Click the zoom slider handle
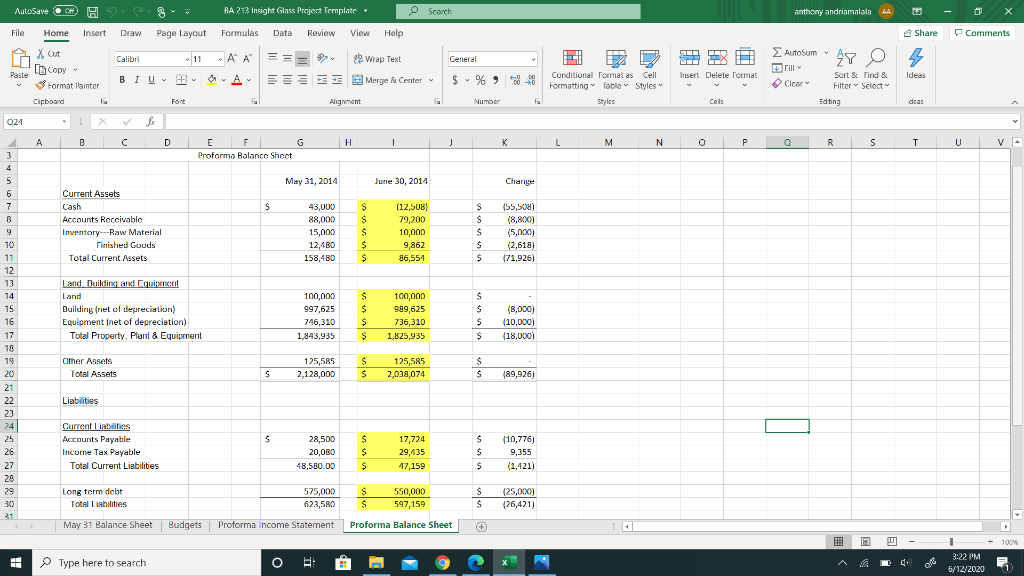The image size is (1024, 576). pyautogui.click(x=952, y=541)
